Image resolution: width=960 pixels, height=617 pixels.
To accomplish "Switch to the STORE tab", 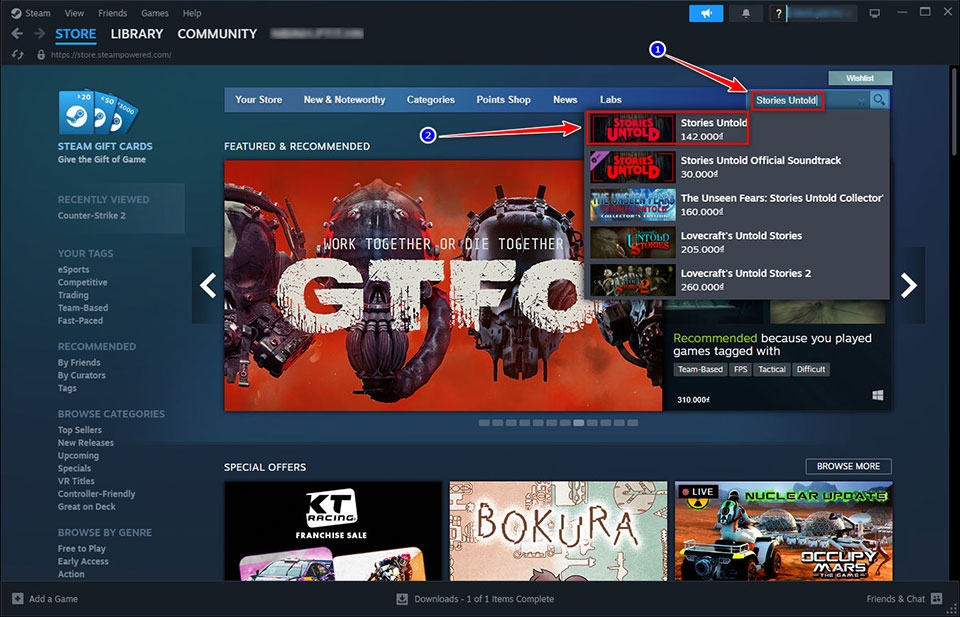I will click(76, 34).
